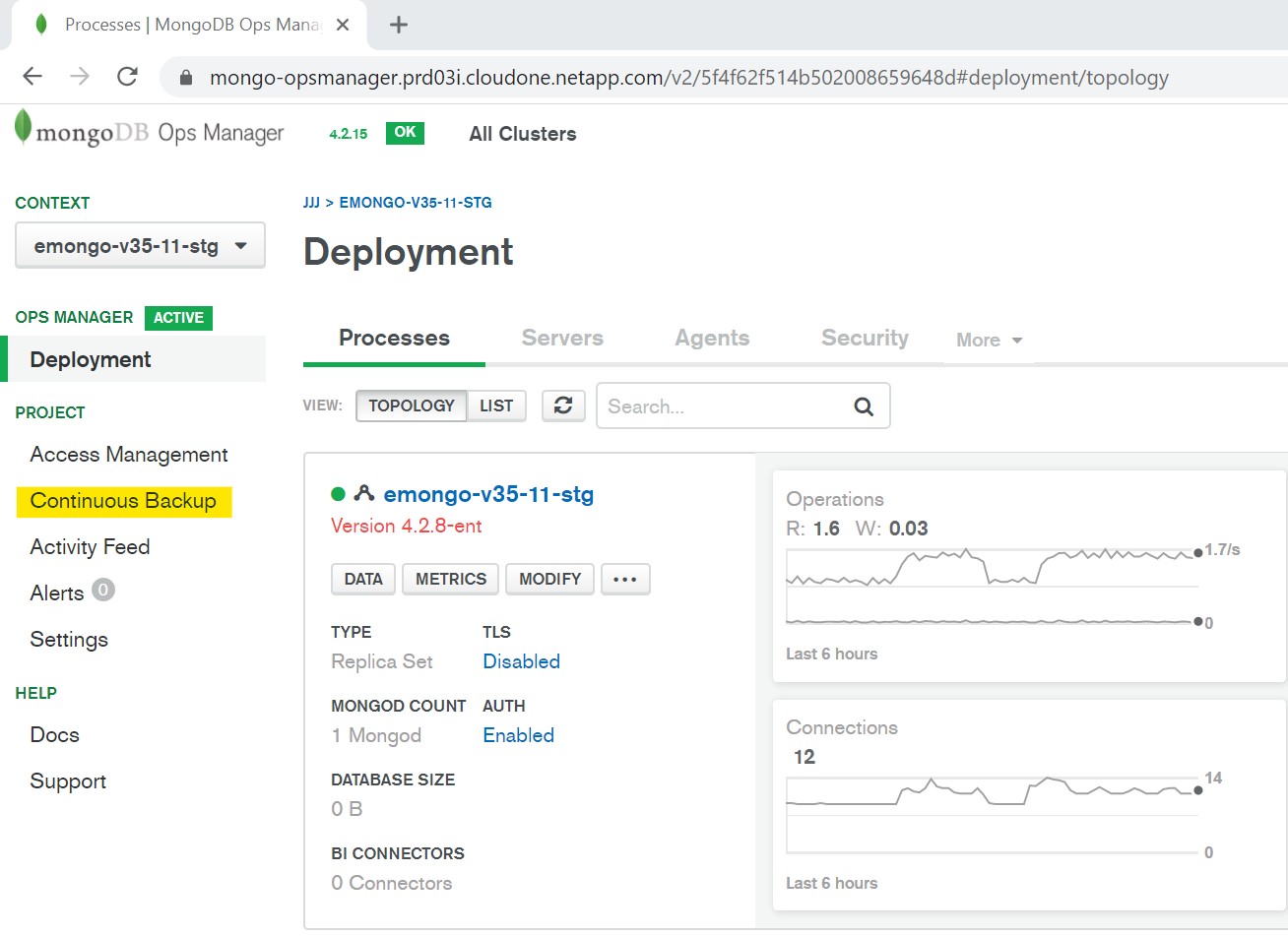1288x936 pixels.
Task: Click the browser reload page icon
Action: (x=127, y=77)
